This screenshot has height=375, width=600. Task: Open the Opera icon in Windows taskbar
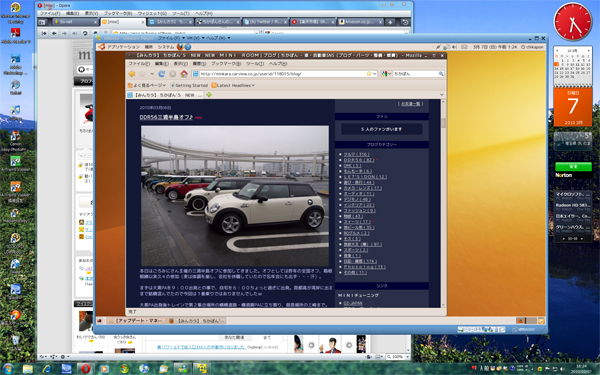(x=86, y=368)
